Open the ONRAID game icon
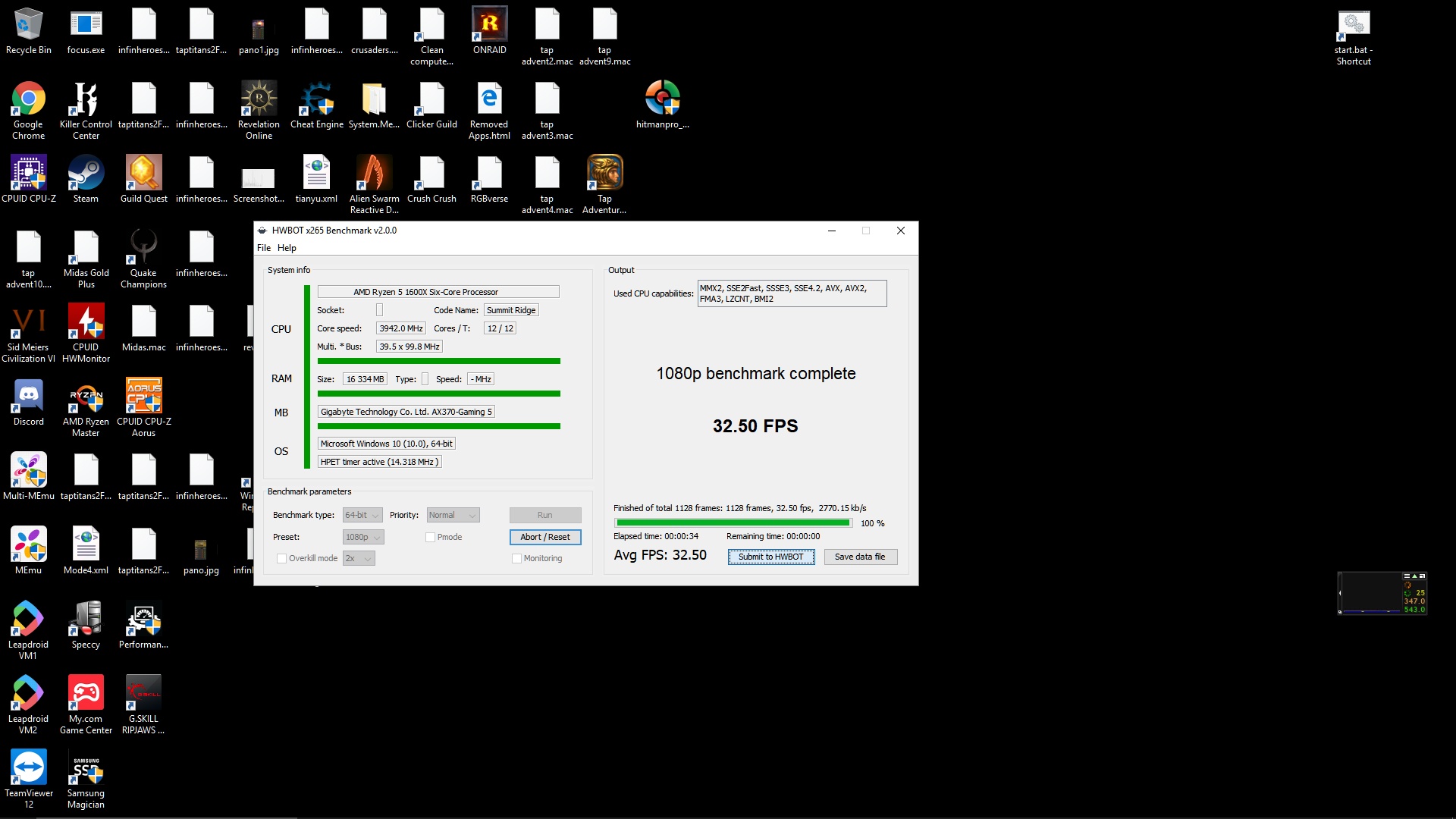Viewport: 1456px width, 819px height. click(x=490, y=31)
